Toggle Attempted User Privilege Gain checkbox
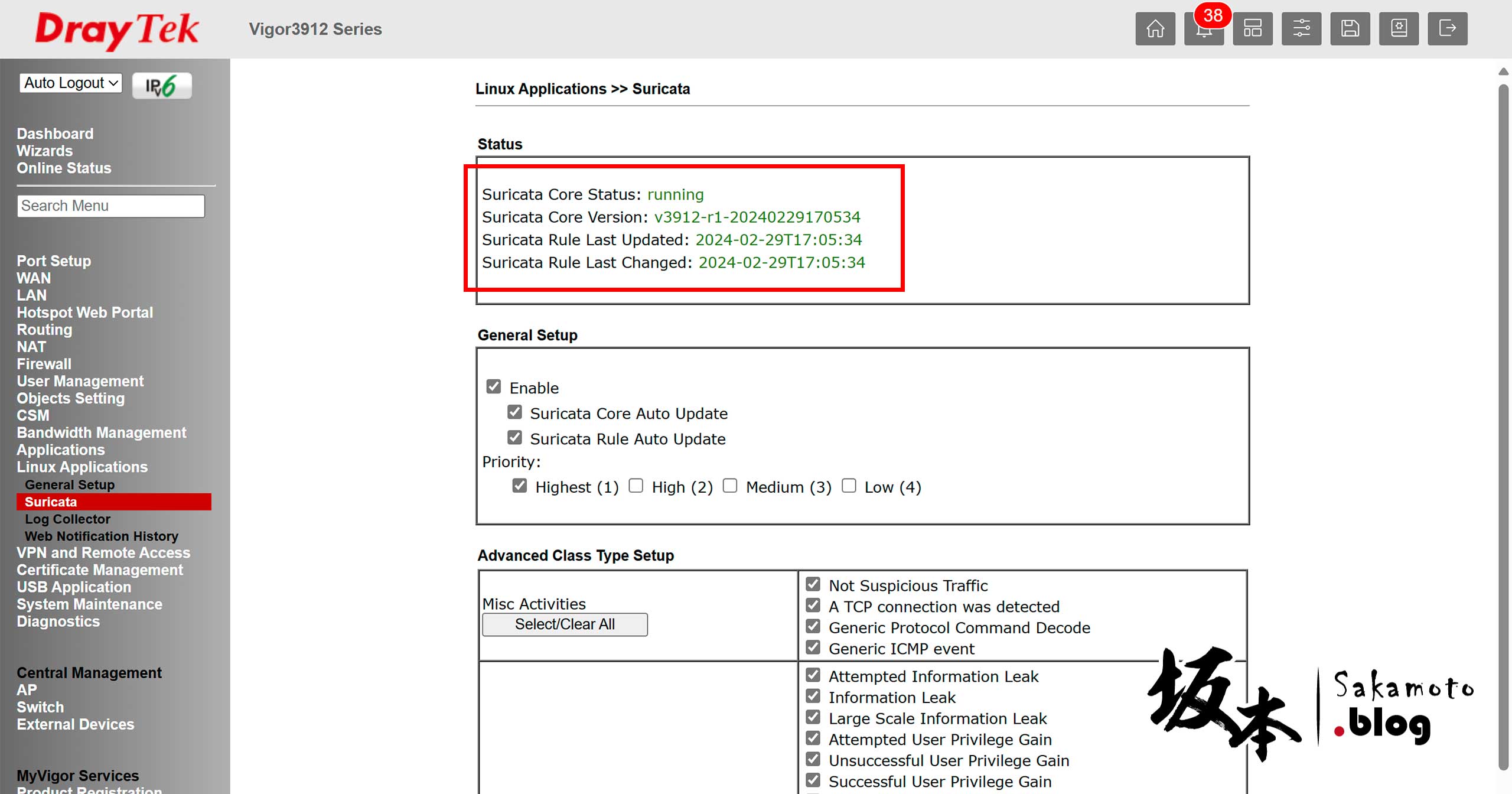This screenshot has height=794, width=1512. (813, 738)
